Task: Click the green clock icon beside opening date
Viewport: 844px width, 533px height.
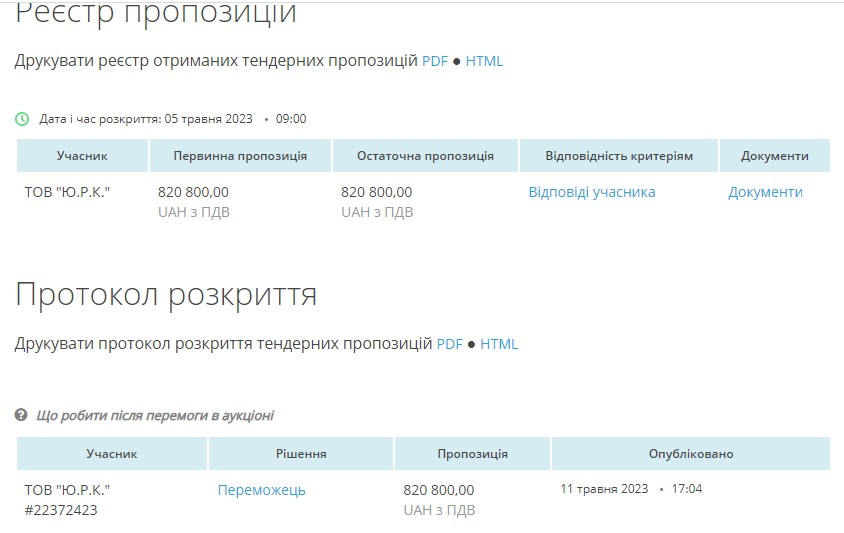Action: [22, 119]
